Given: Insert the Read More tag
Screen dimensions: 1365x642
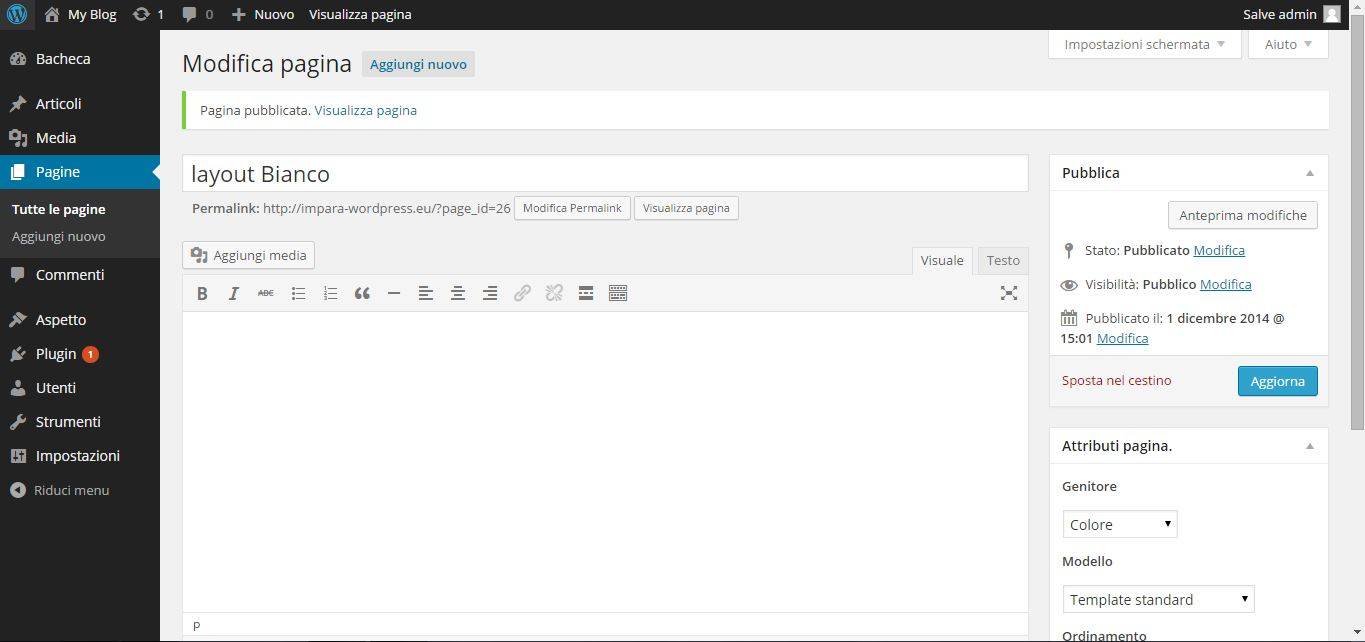Looking at the screenshot, I should pyautogui.click(x=586, y=293).
